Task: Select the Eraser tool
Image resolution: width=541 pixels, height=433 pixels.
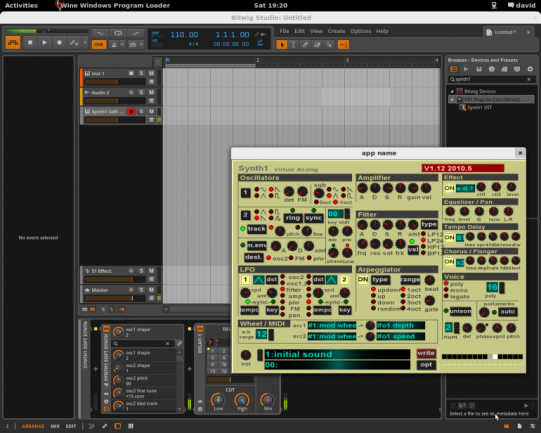Action: [317, 45]
